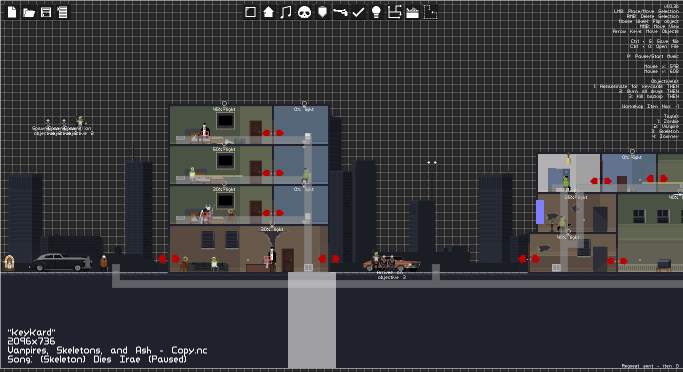The image size is (683, 372).
Task: Select the black parked car on left
Action: click(x=60, y=262)
